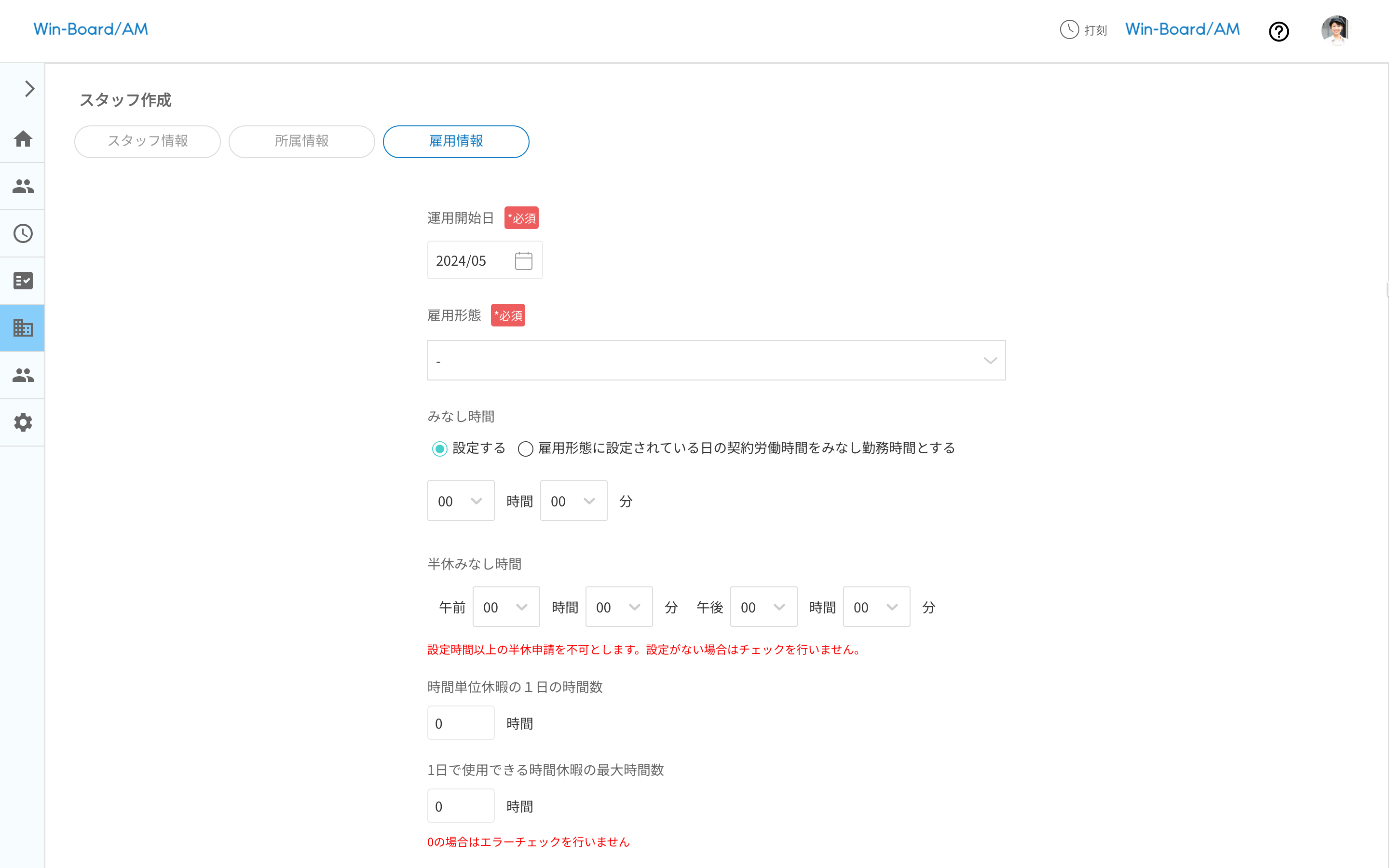Open the settings gear icon
The image size is (1389, 868).
(22, 422)
